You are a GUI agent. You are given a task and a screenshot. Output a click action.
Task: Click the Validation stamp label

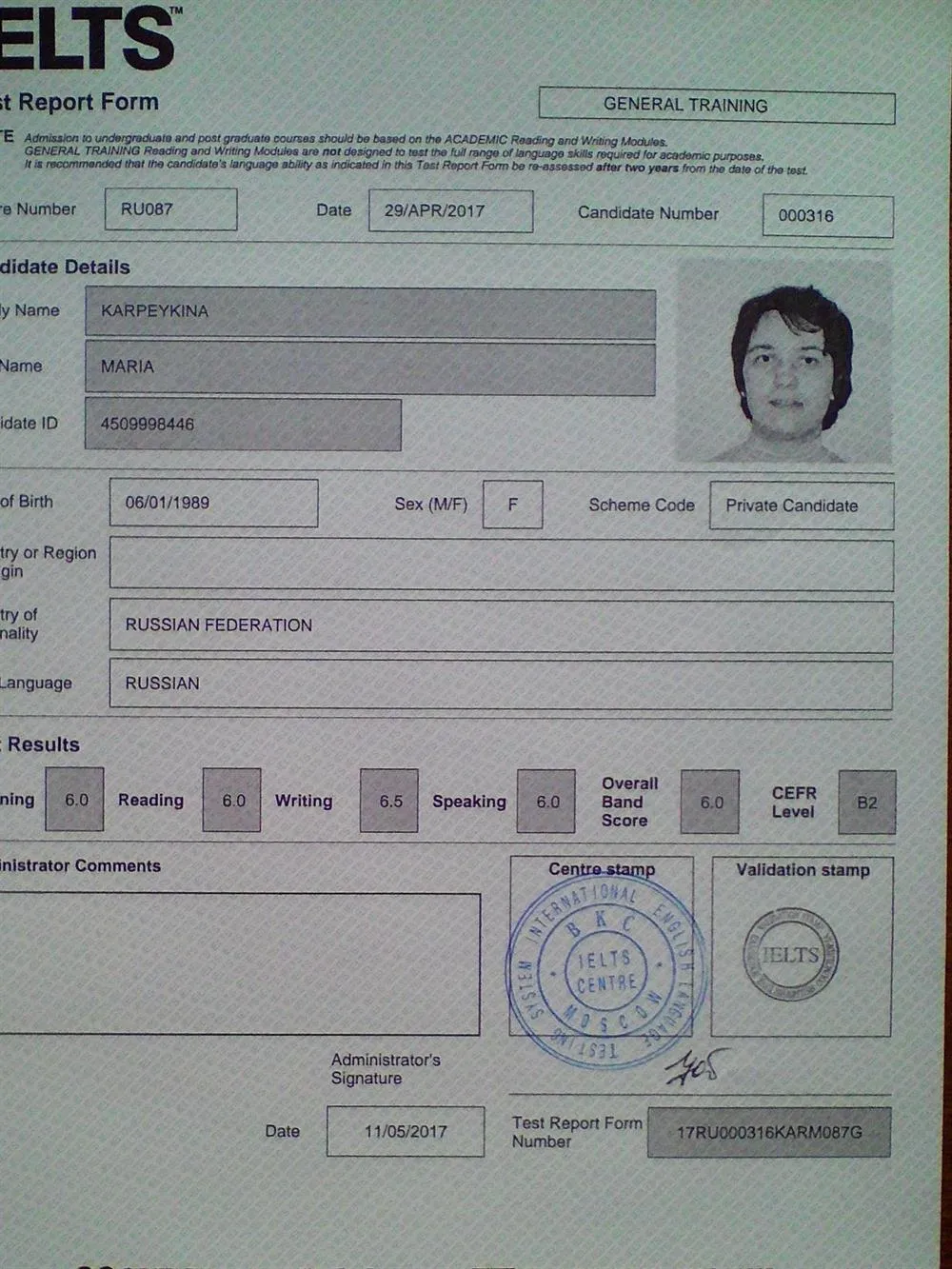click(803, 870)
